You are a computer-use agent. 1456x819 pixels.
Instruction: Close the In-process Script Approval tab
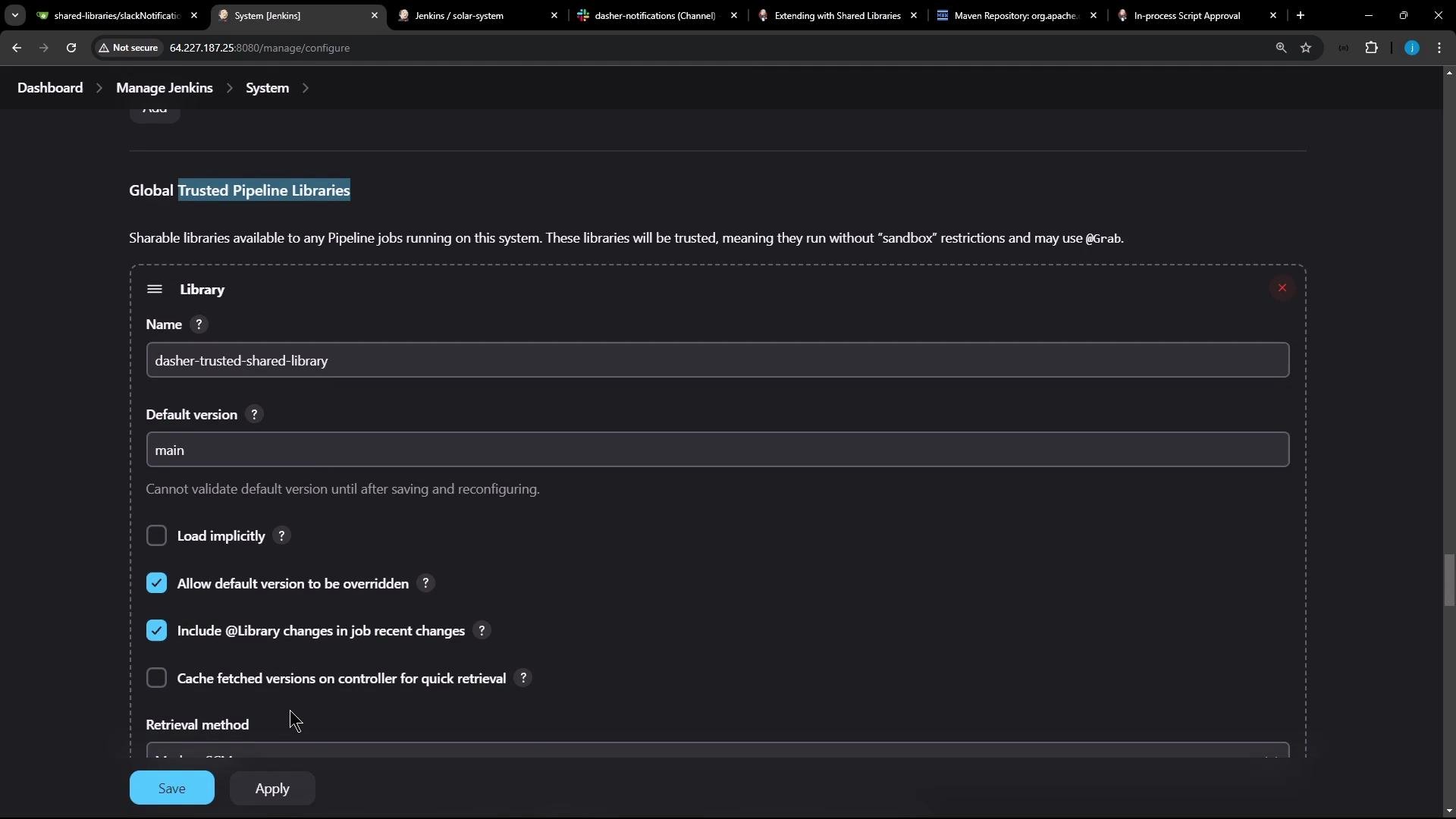[x=1273, y=15]
